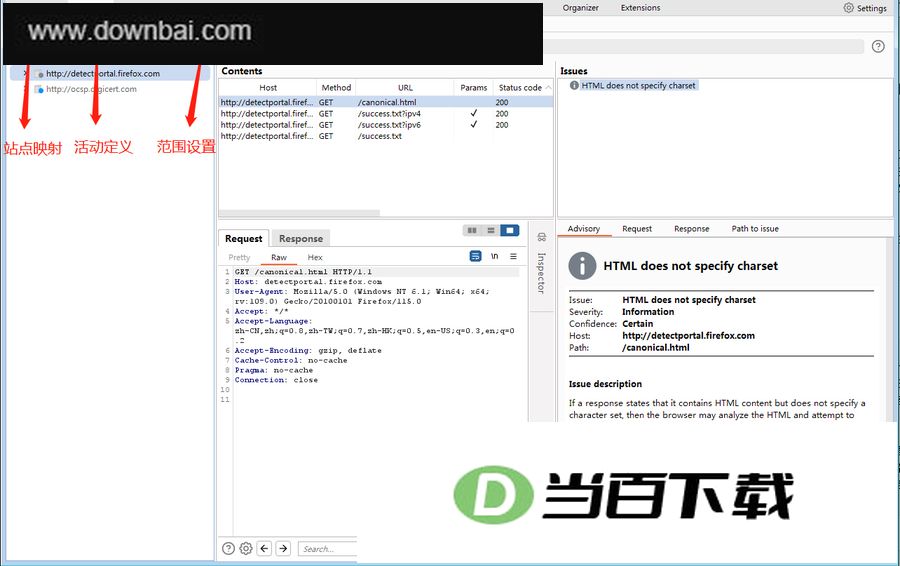Go to next search match arrow
Viewport: 900px width, 566px height.
click(x=283, y=548)
